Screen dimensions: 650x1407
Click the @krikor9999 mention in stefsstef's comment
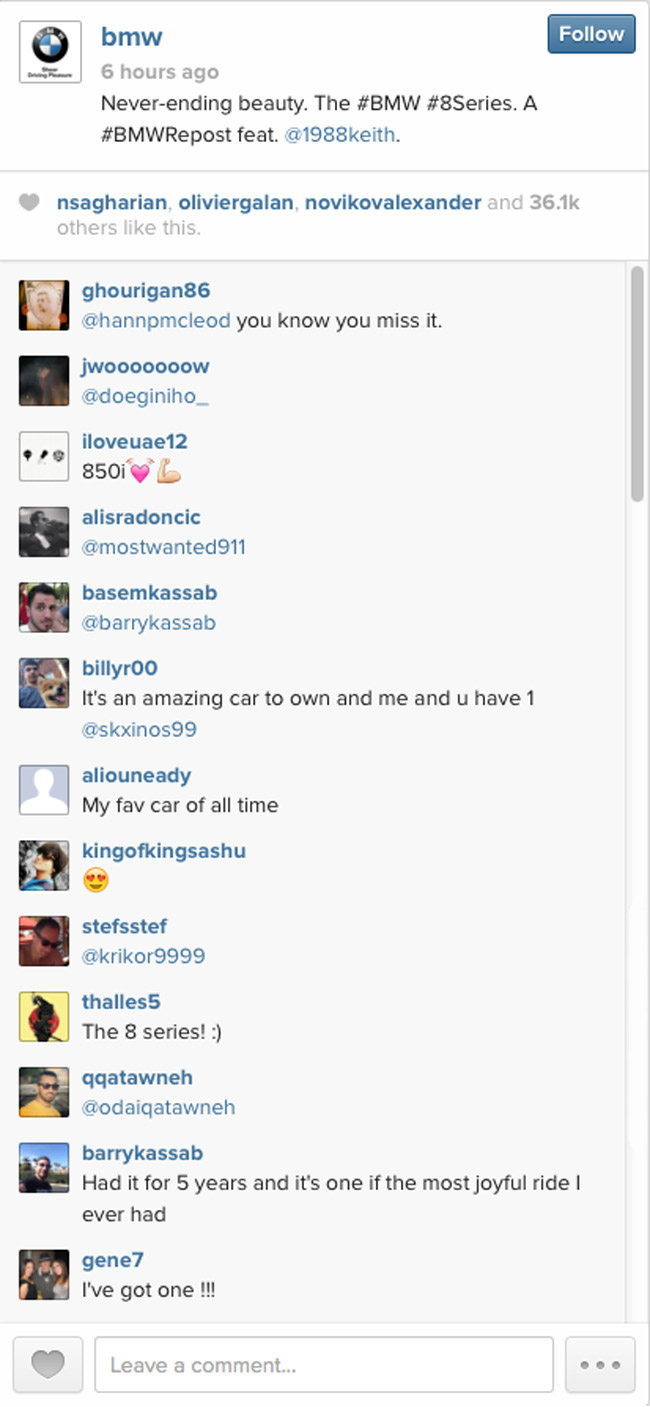146,956
